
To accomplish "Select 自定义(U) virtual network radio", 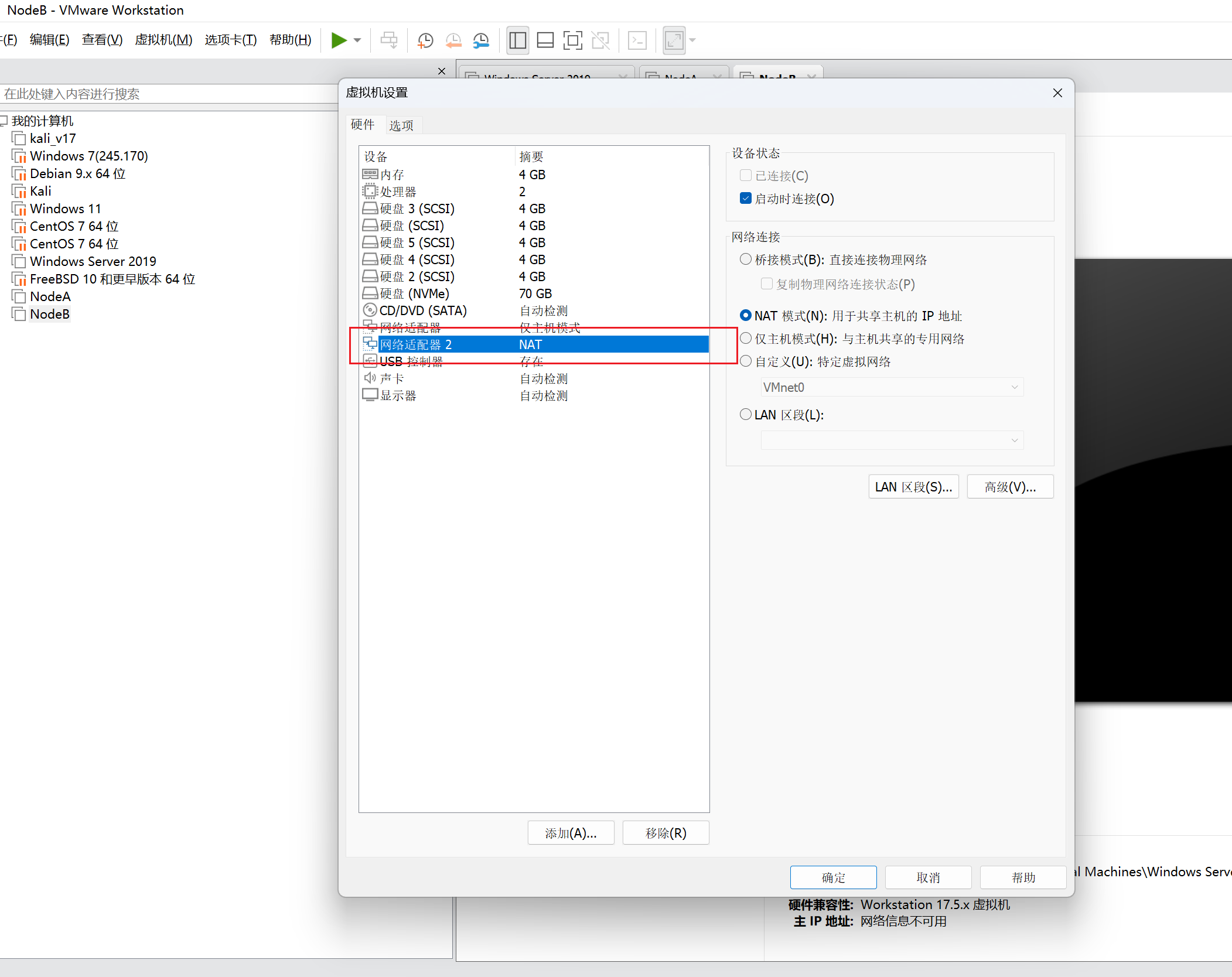I will coord(746,361).
